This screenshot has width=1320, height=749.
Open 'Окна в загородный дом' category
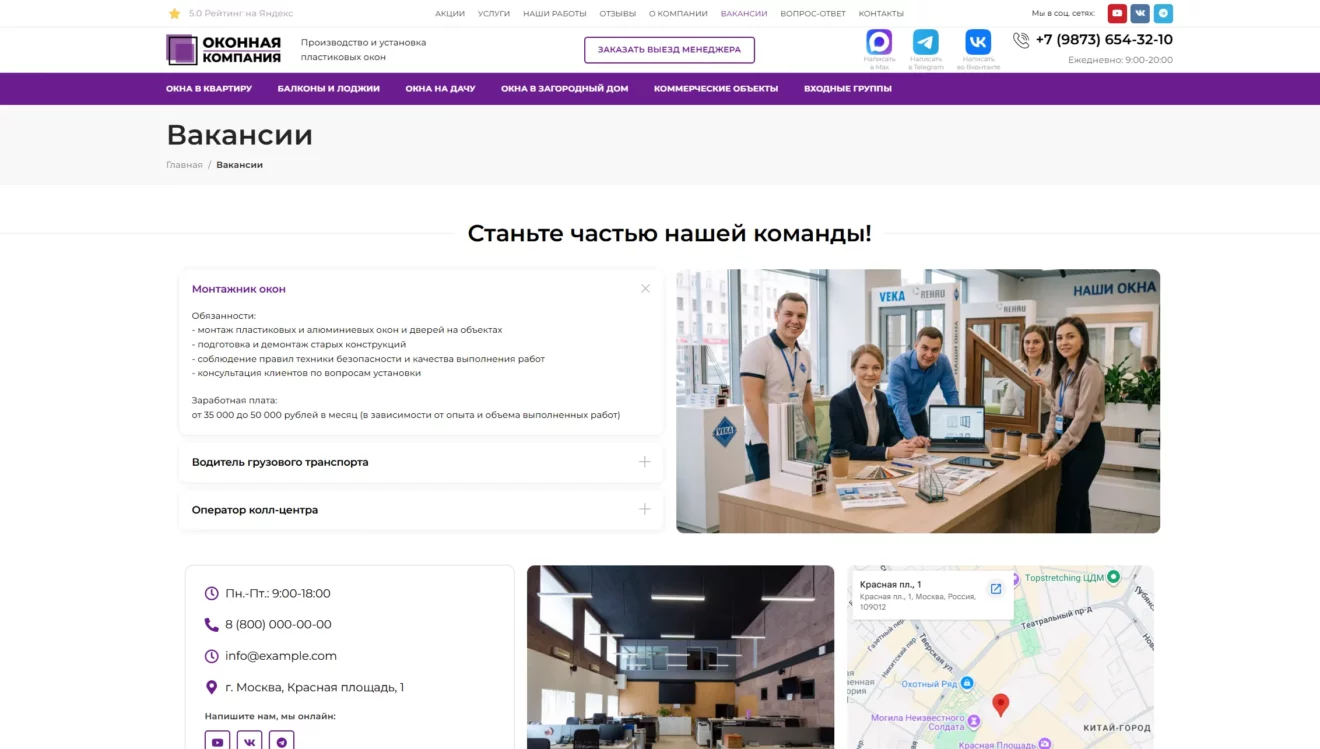(565, 88)
